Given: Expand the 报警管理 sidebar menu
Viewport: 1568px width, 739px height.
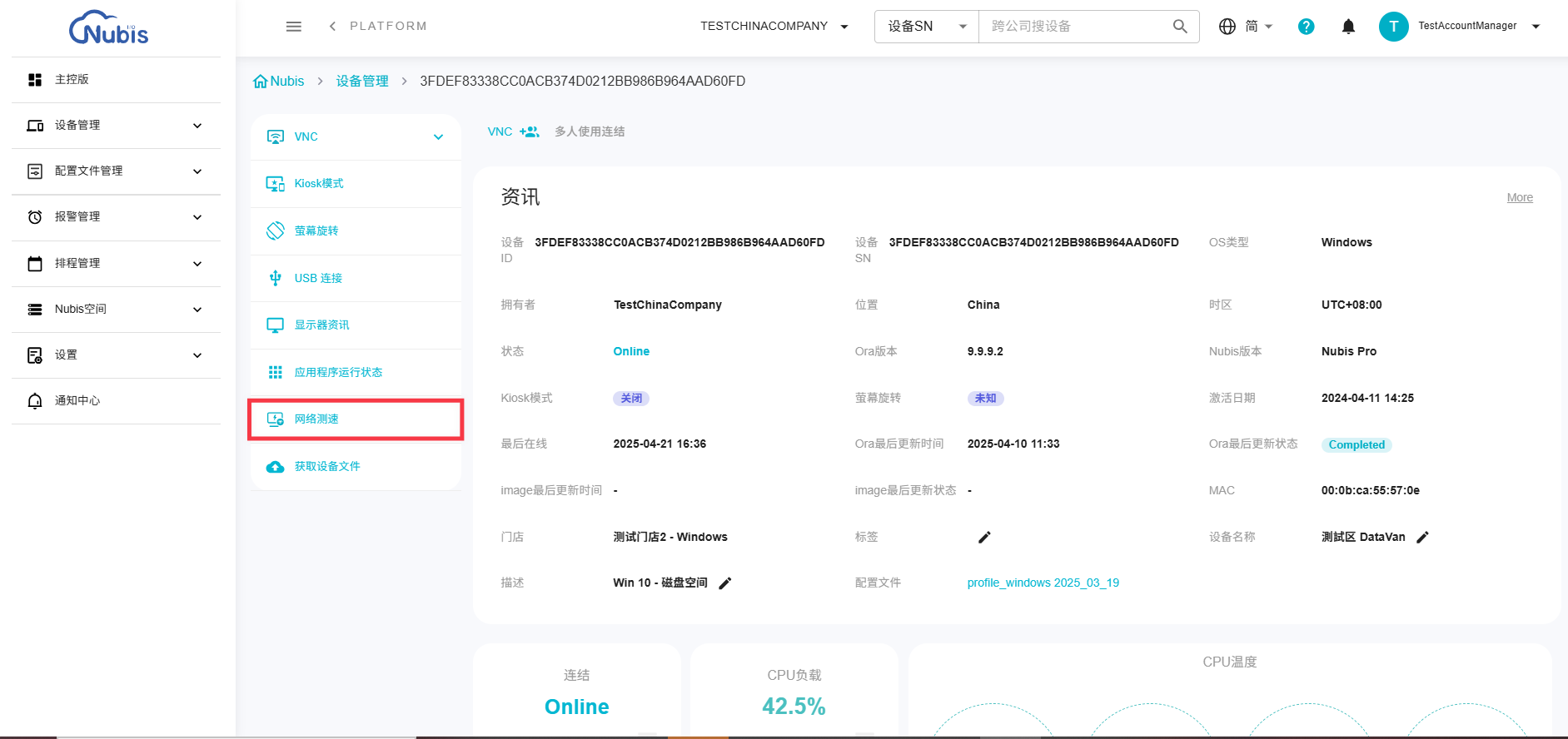Looking at the screenshot, I should (x=197, y=217).
